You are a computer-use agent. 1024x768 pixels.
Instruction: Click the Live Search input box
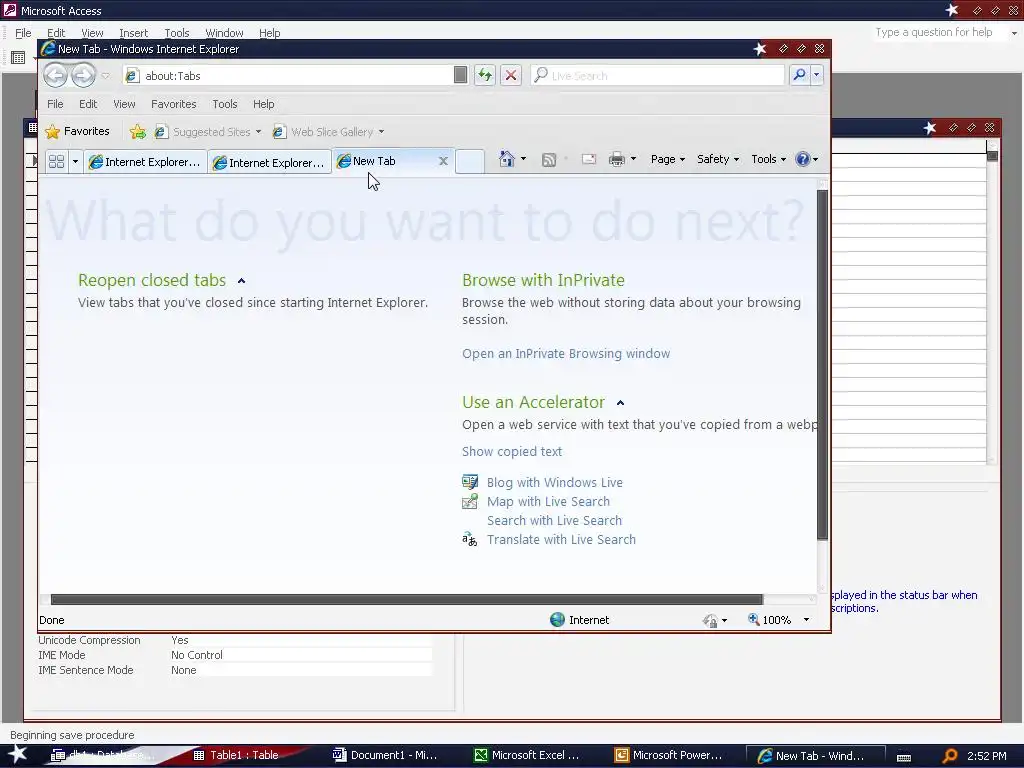[x=657, y=76]
